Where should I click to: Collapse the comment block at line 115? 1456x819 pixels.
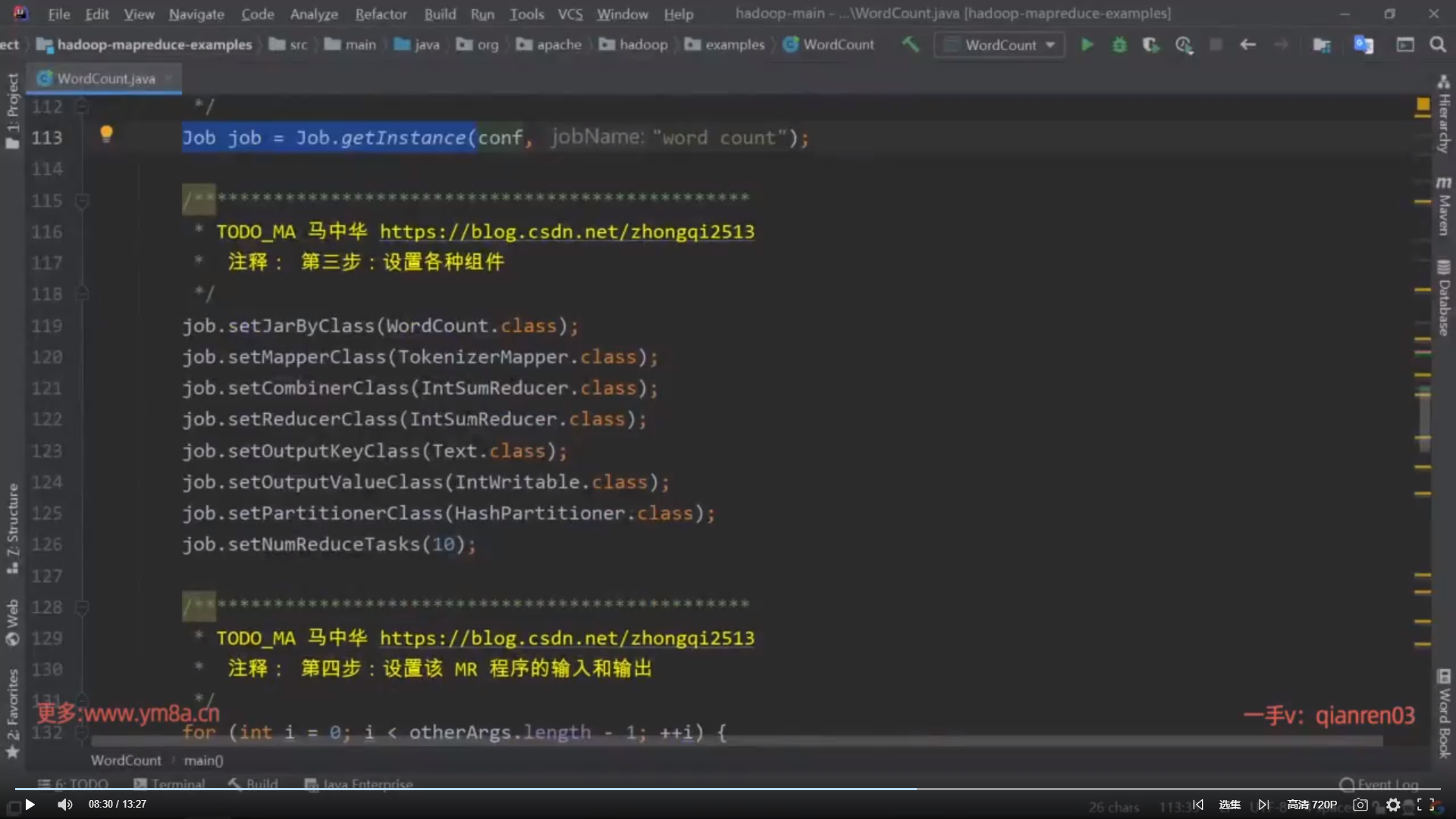82,201
